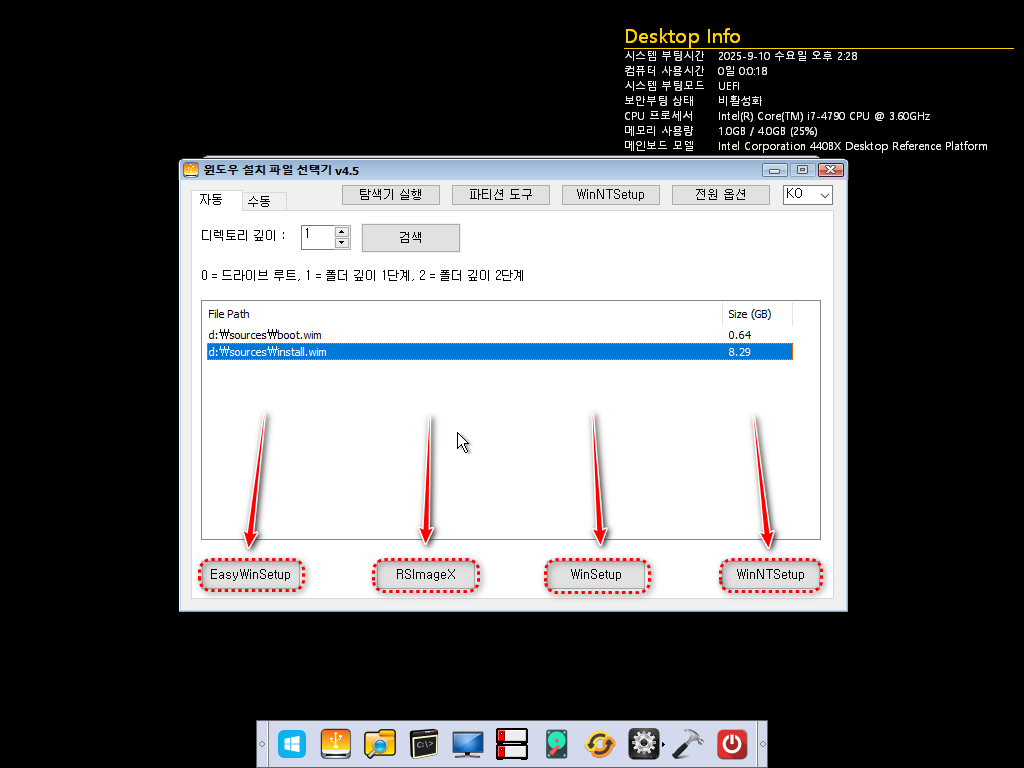This screenshot has height=768, width=1024.
Task: Click the dock's left diamond handle
Action: (262, 744)
